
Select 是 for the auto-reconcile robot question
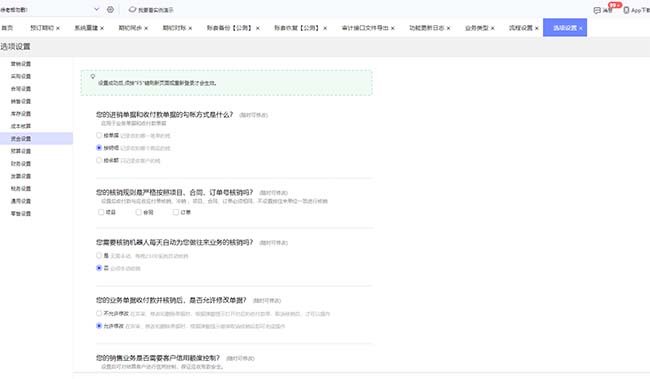click(99, 255)
